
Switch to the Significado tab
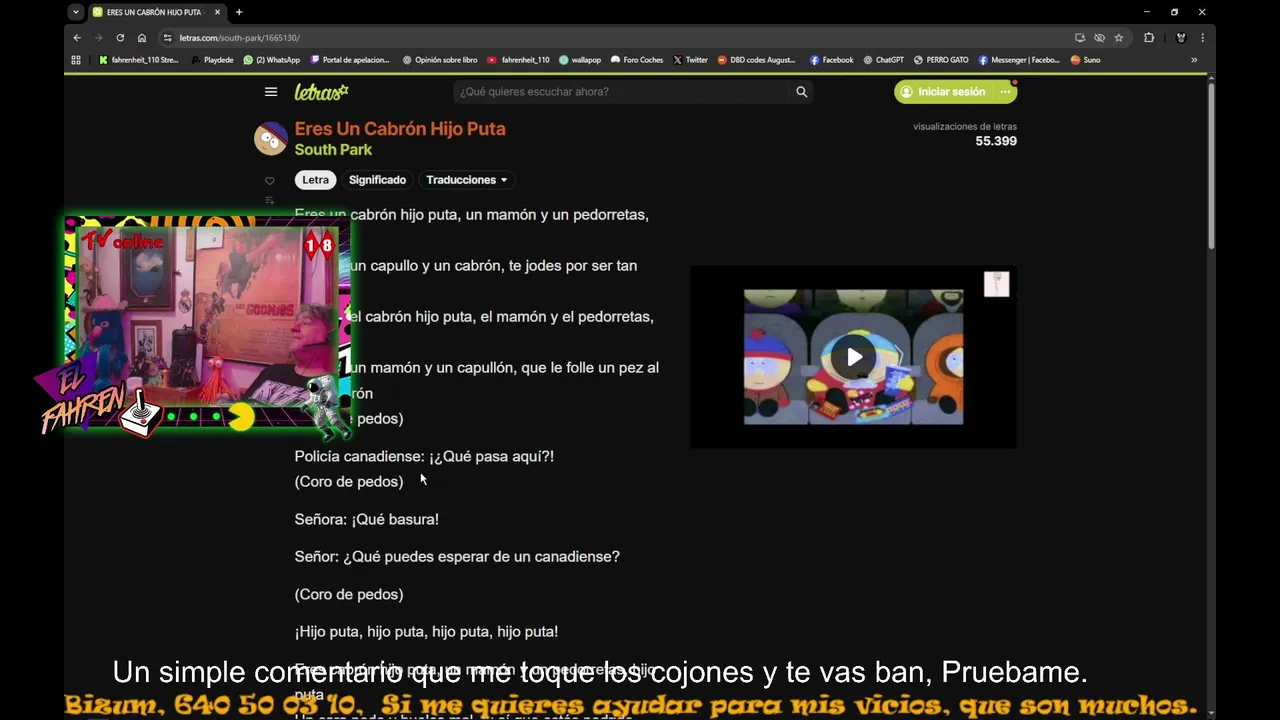[x=377, y=180]
